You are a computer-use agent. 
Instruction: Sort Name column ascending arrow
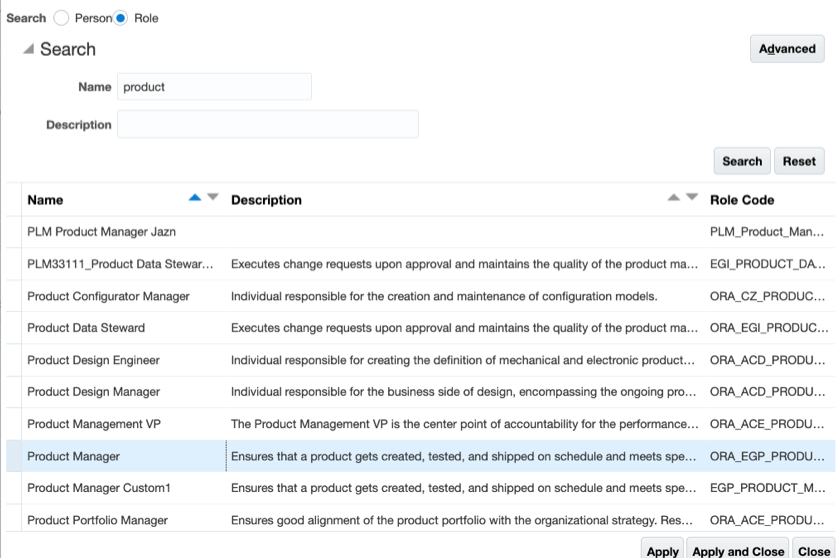[195, 198]
